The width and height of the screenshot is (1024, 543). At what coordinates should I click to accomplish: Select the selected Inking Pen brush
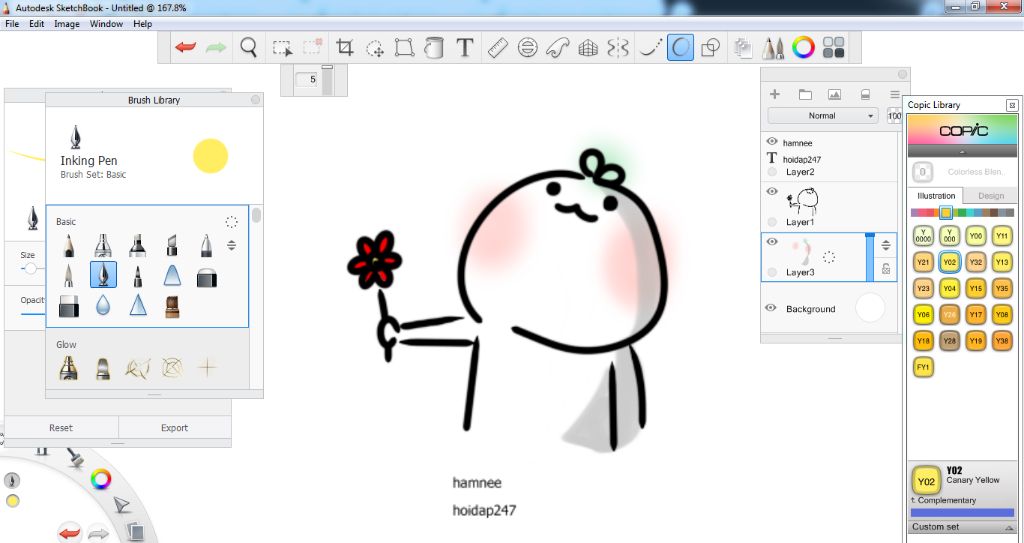(x=103, y=275)
